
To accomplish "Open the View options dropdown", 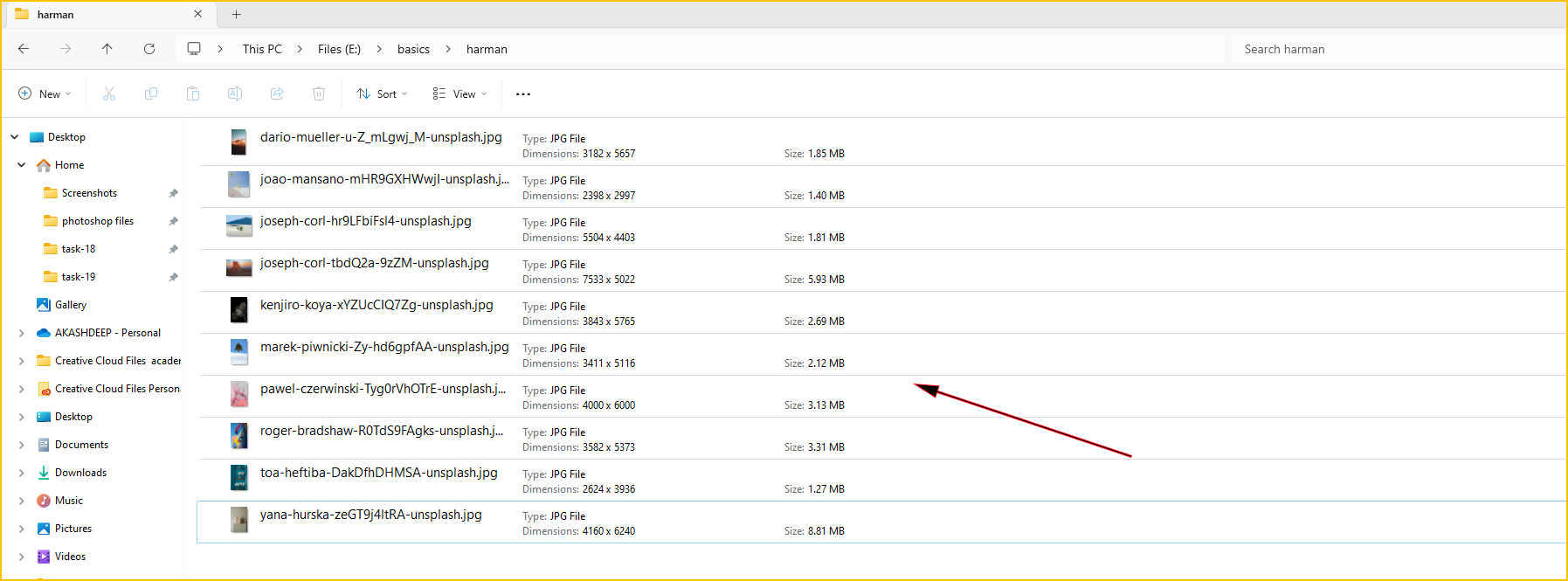I will point(459,93).
